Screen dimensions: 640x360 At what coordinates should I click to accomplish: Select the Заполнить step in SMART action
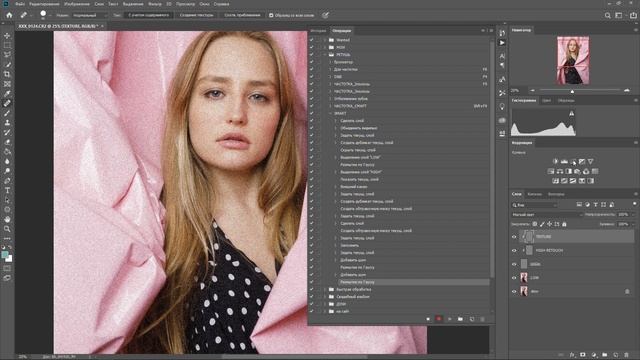pyautogui.click(x=349, y=245)
